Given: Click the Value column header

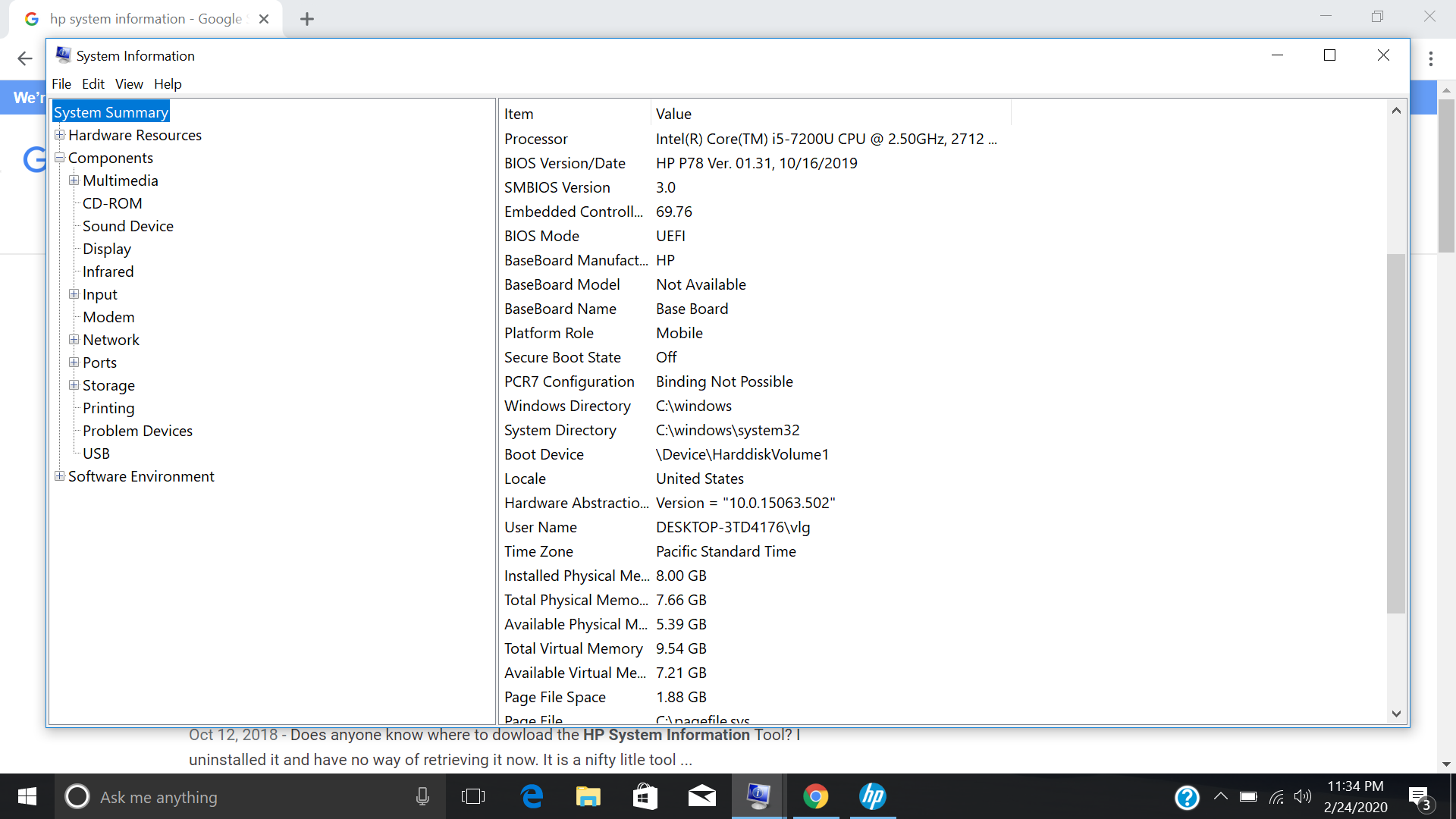Looking at the screenshot, I should 830,114.
